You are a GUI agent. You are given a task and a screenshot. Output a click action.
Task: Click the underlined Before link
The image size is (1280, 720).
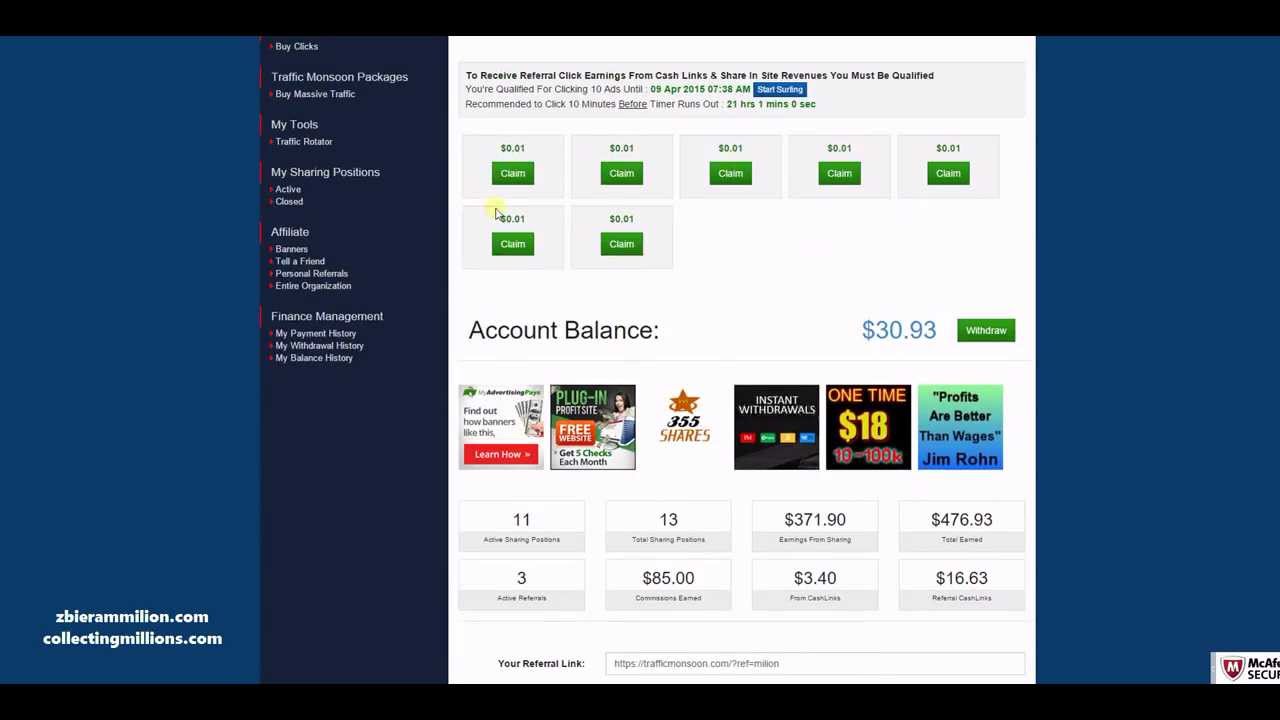point(632,104)
